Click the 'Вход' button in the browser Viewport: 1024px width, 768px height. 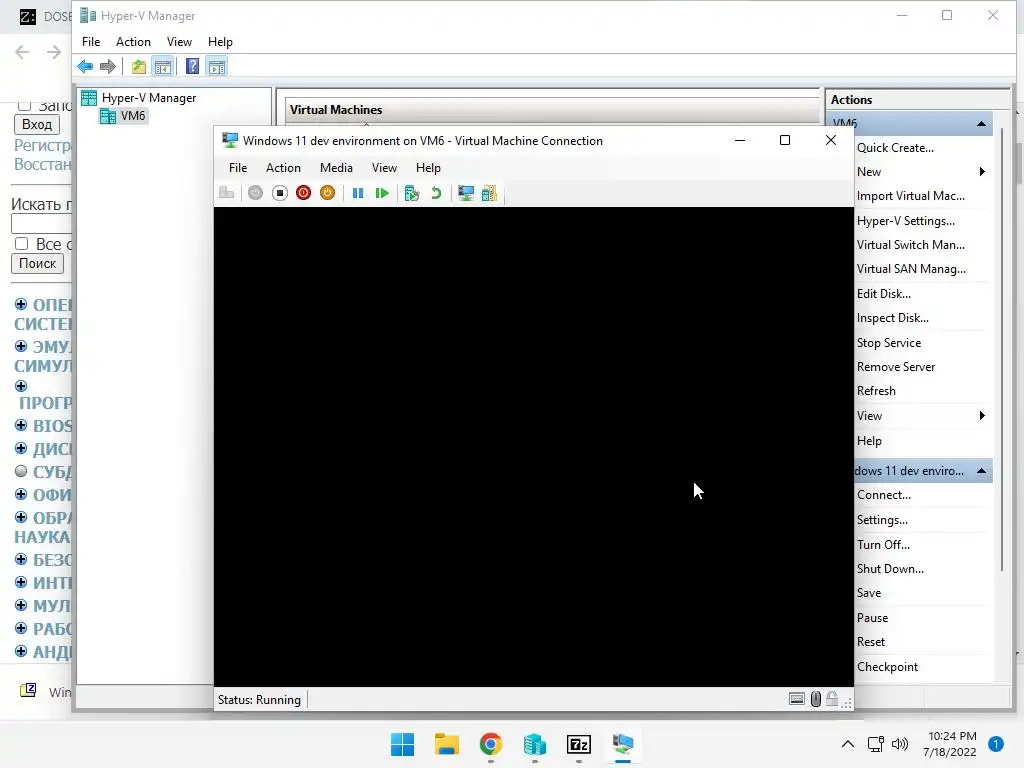tap(37, 124)
